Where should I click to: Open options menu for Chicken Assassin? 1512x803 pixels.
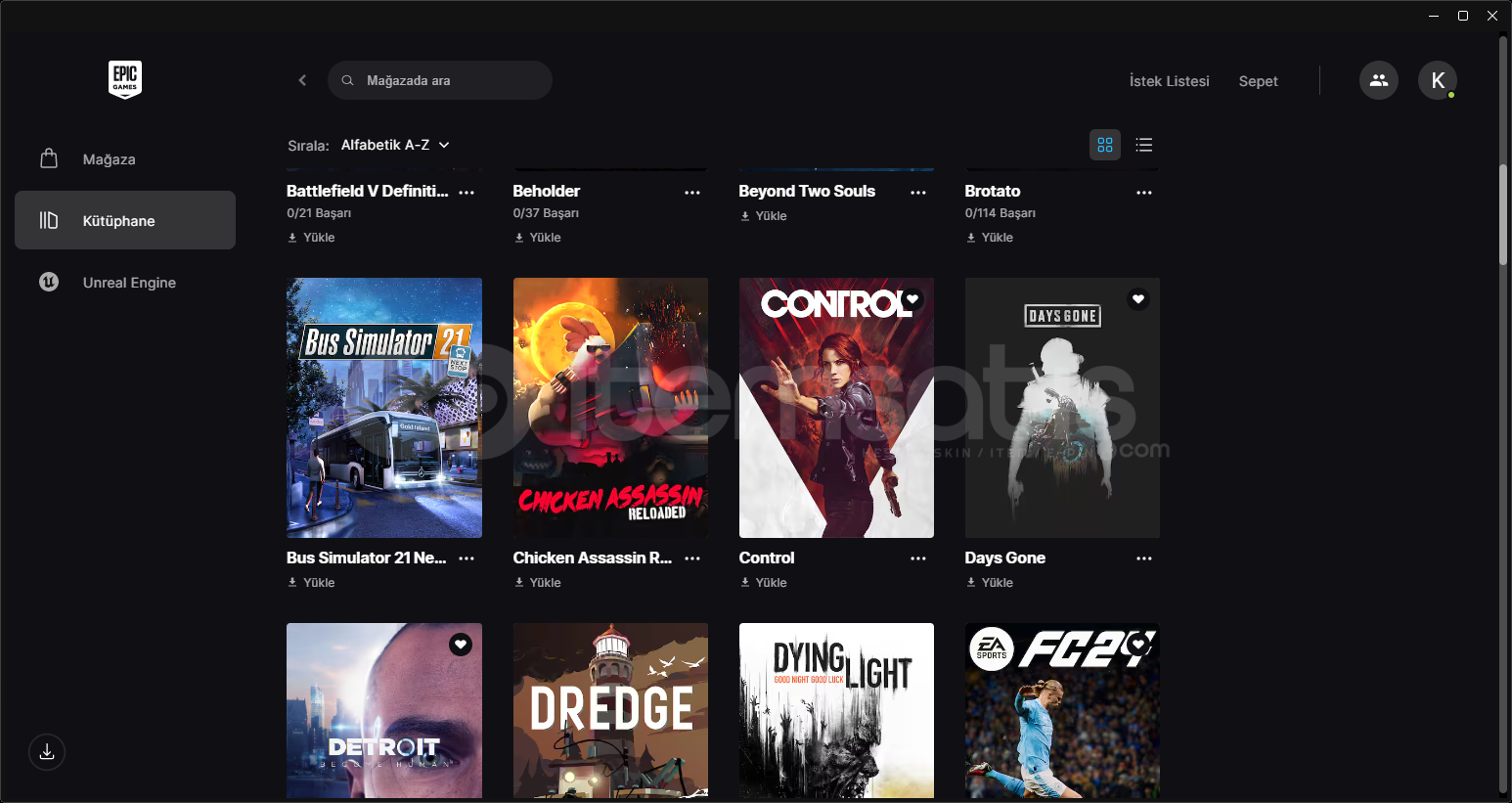coord(692,558)
